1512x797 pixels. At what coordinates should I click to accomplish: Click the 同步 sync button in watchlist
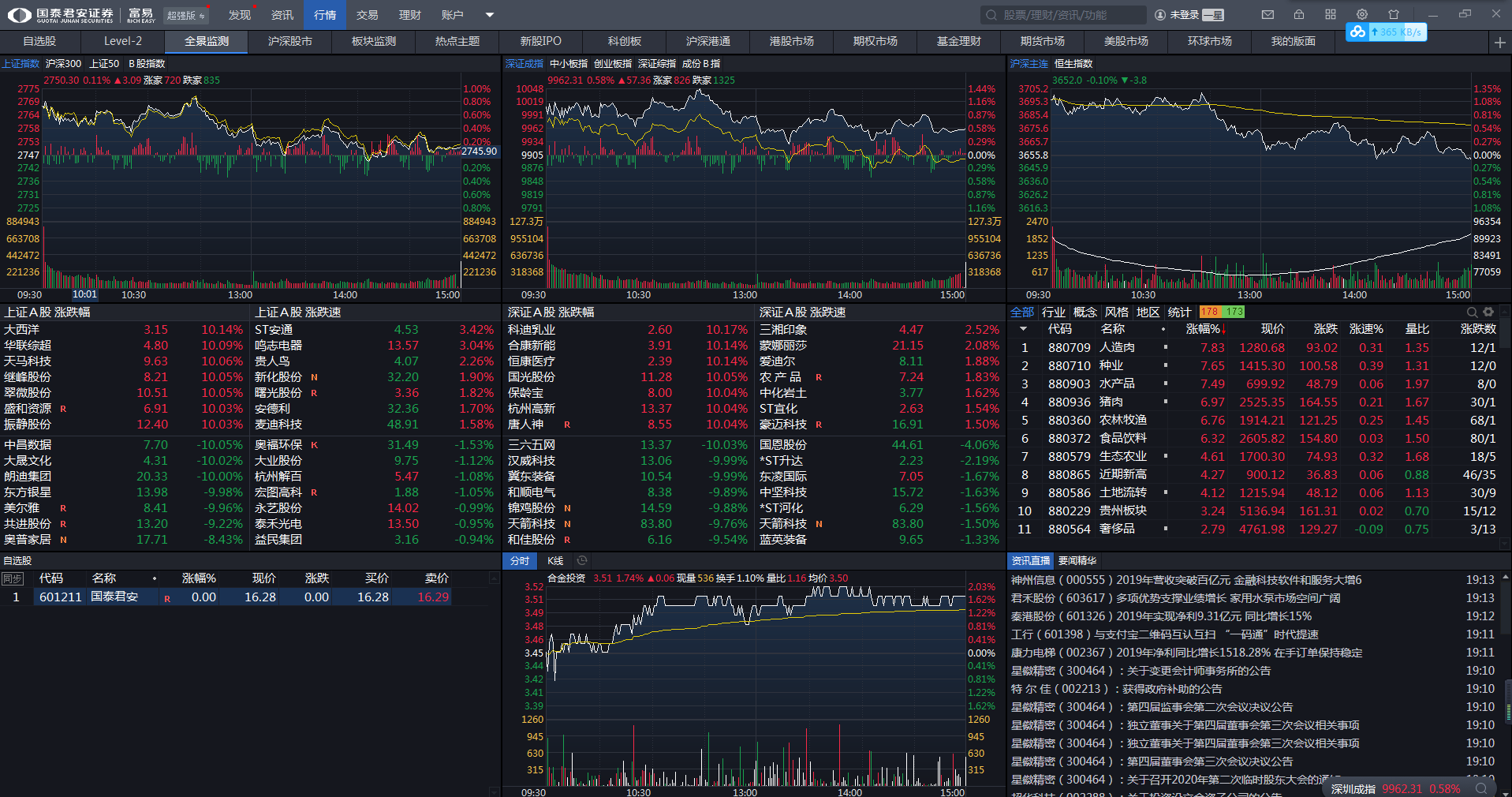coord(13,579)
